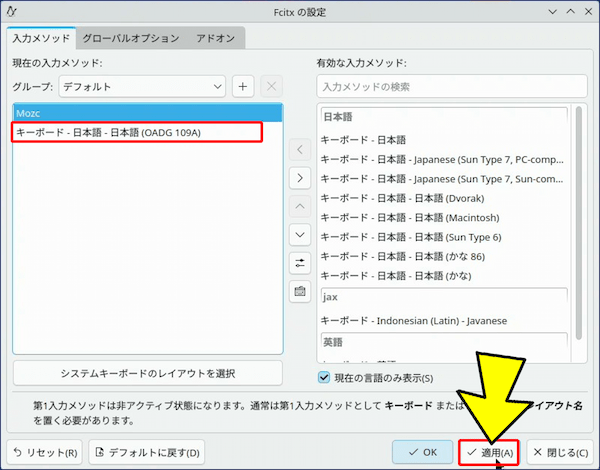The height and width of the screenshot is (470, 600).
Task: Click the システムキーボードのレイアウトを選択 button
Action: [148, 373]
